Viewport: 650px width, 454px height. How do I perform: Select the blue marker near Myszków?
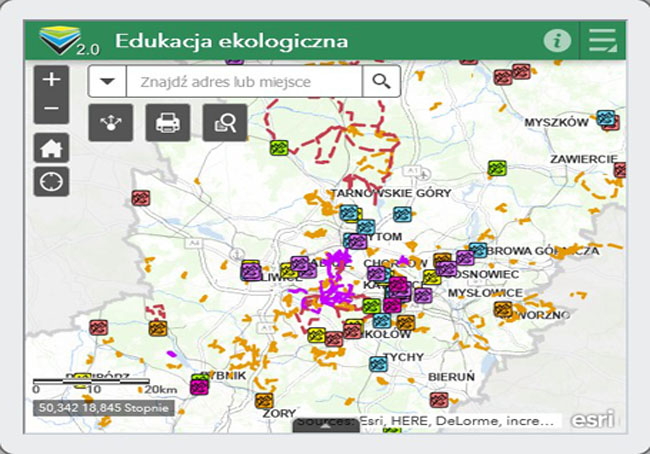[x=605, y=118]
